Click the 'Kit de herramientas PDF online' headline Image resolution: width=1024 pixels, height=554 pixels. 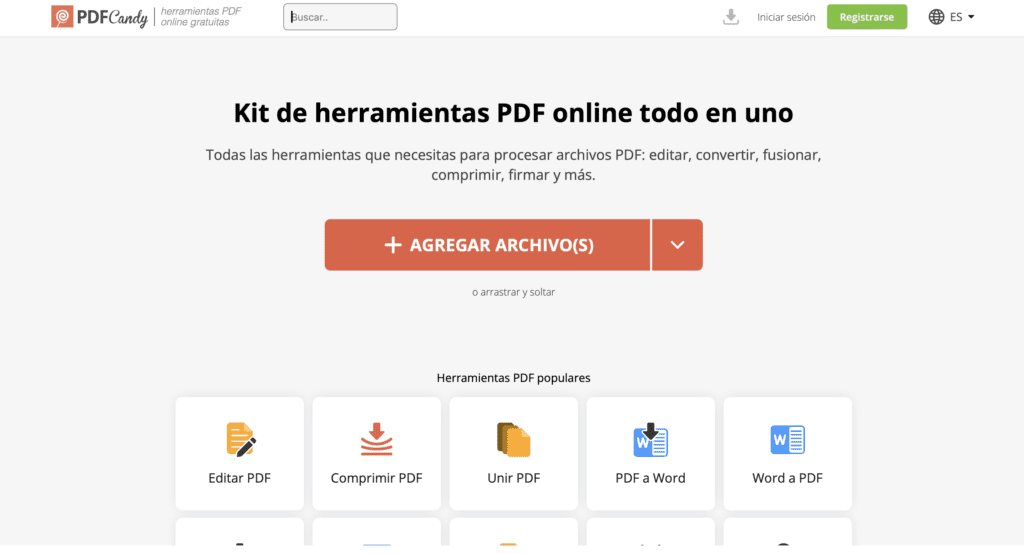click(x=513, y=113)
